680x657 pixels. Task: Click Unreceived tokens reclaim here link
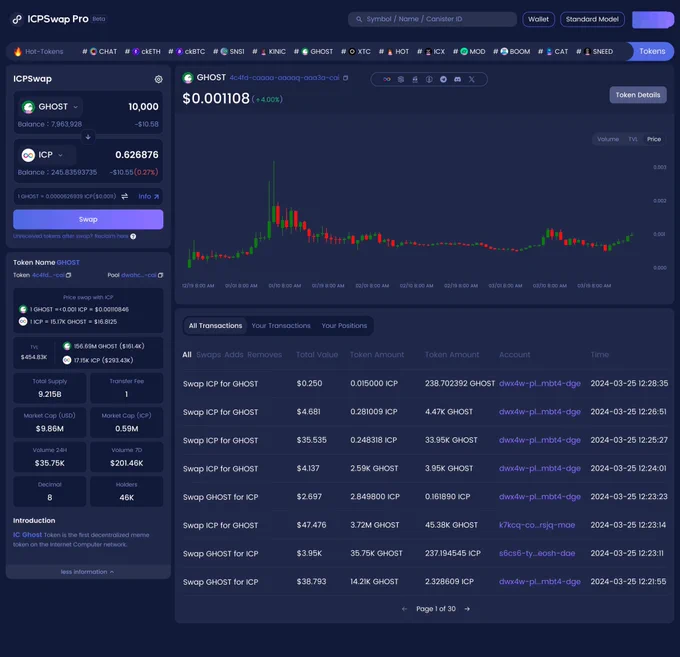click(71, 236)
